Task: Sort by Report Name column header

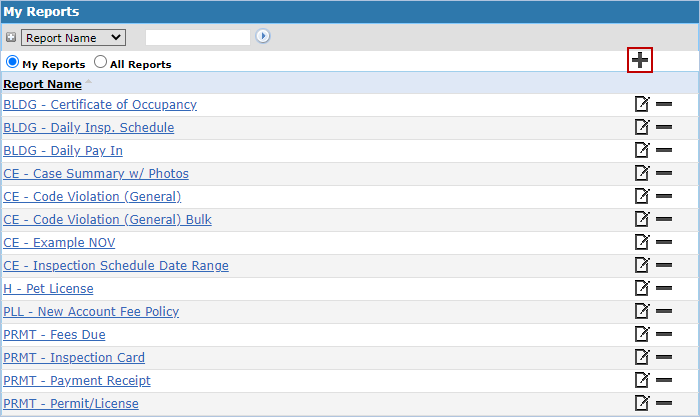Action: click(x=42, y=84)
